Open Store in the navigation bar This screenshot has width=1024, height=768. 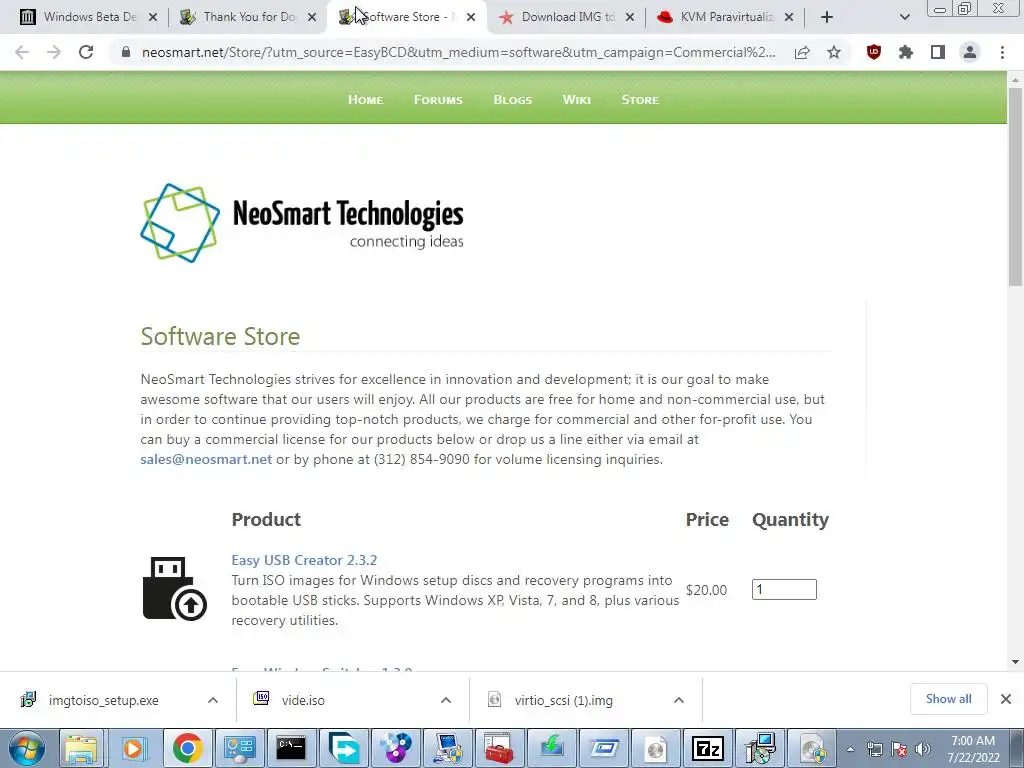click(x=640, y=100)
